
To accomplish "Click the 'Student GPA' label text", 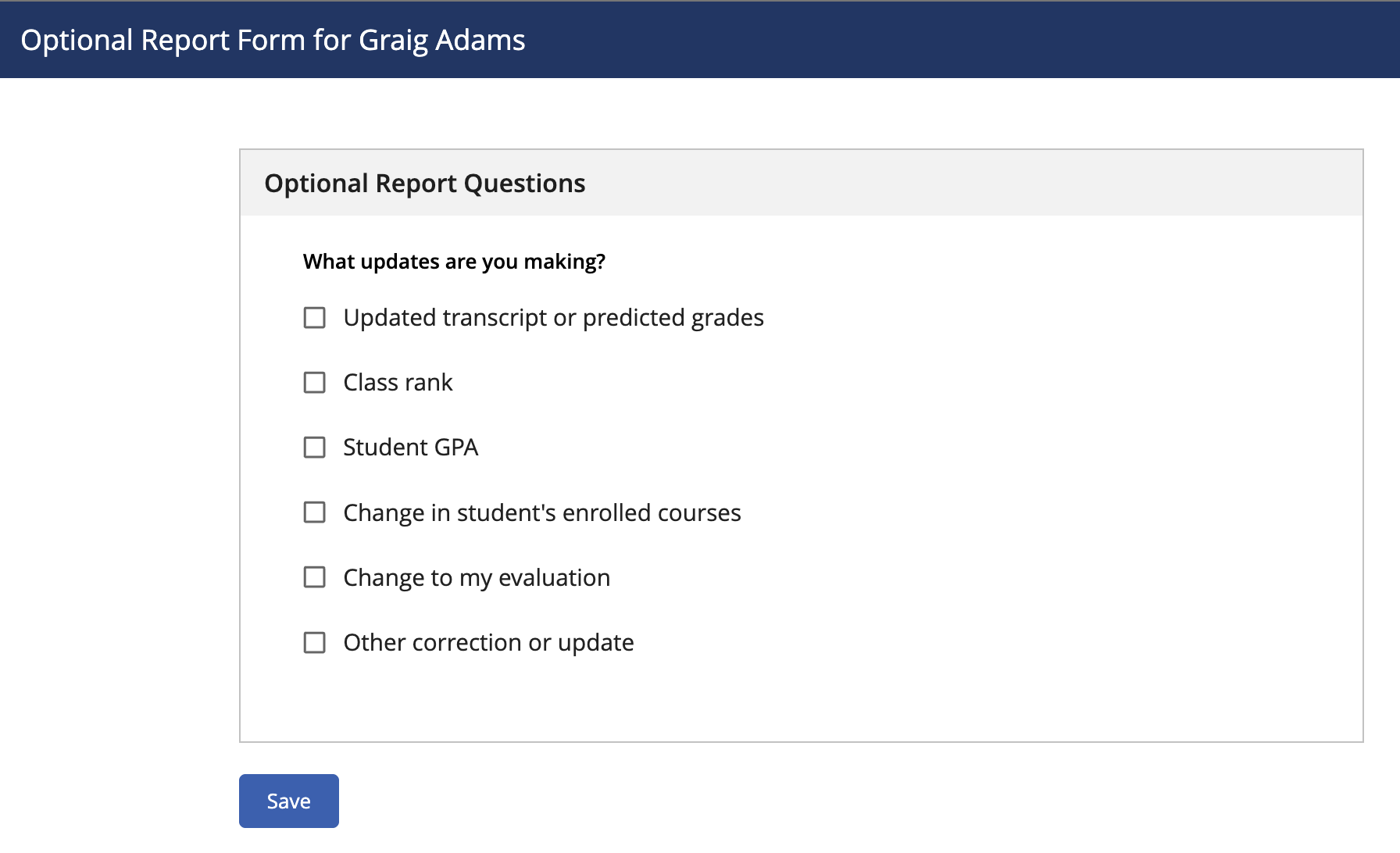I will (x=410, y=448).
